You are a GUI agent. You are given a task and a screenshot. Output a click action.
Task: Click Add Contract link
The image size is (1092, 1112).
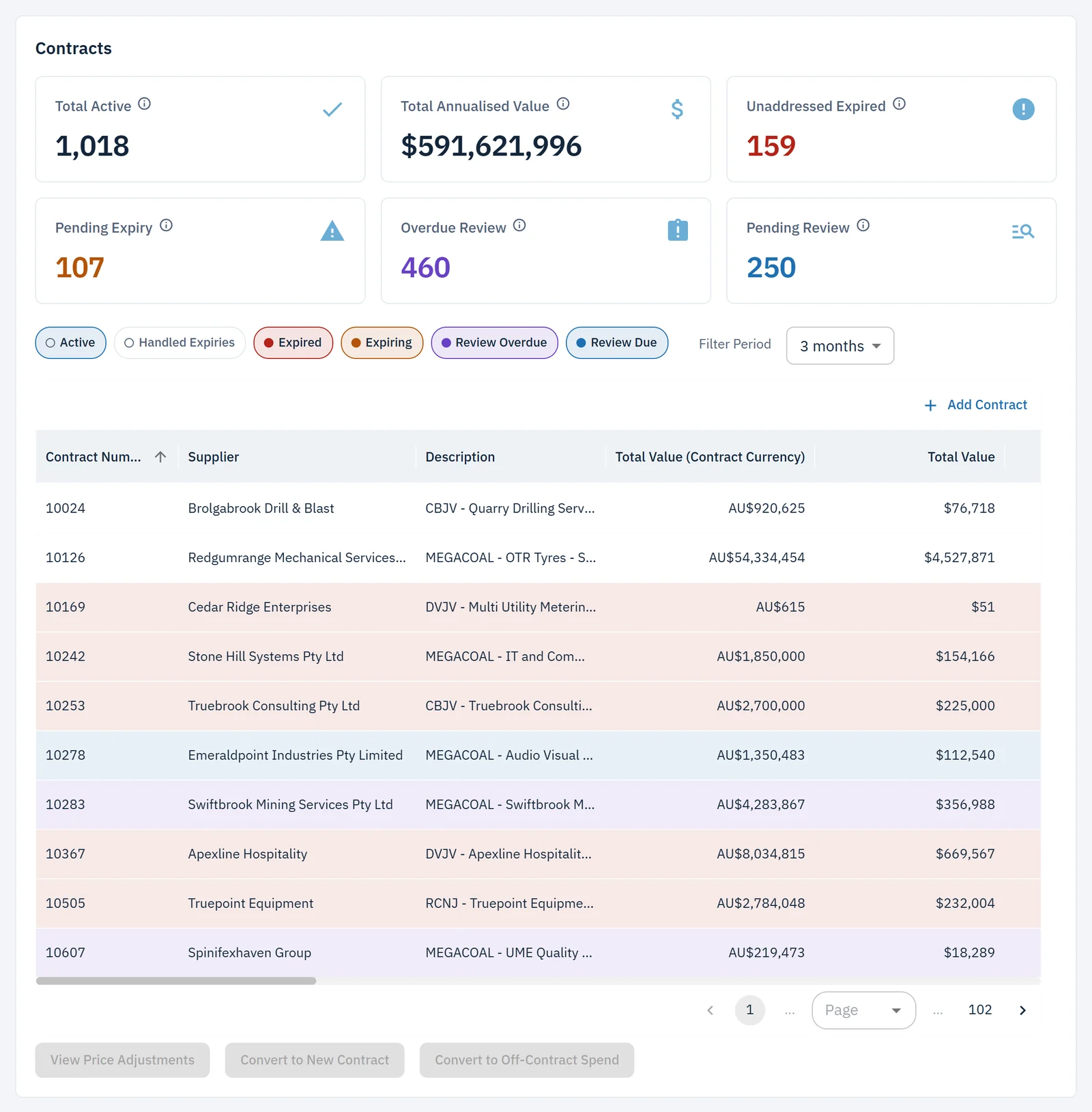pos(976,405)
